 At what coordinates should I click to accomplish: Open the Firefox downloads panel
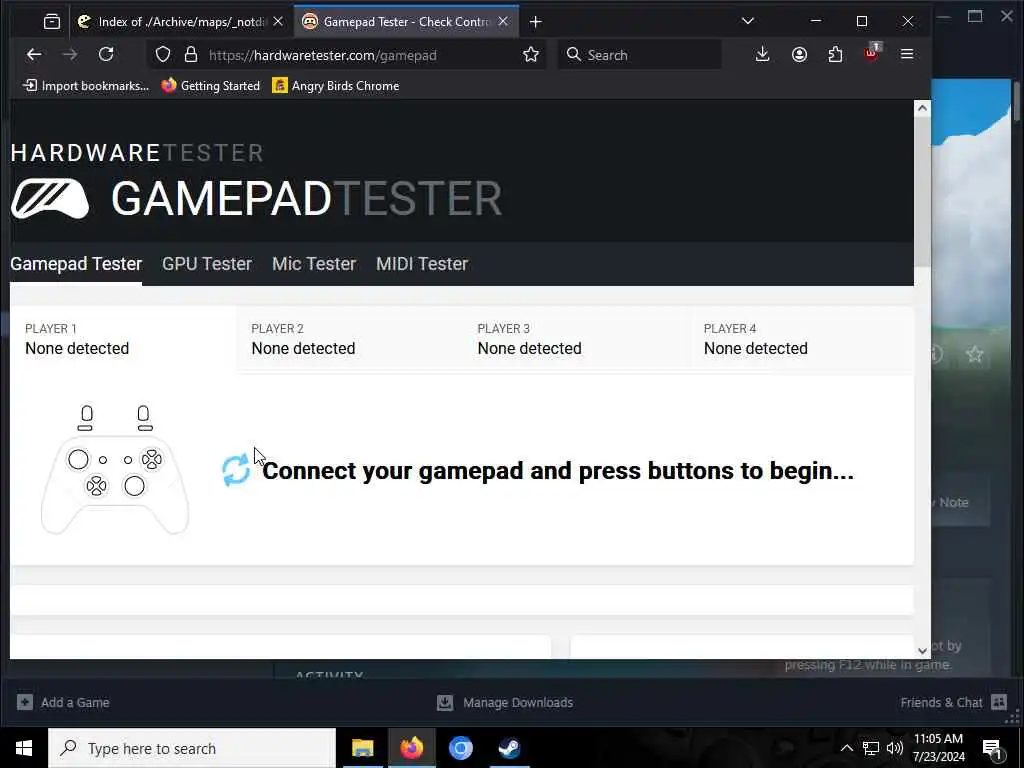pyautogui.click(x=762, y=55)
